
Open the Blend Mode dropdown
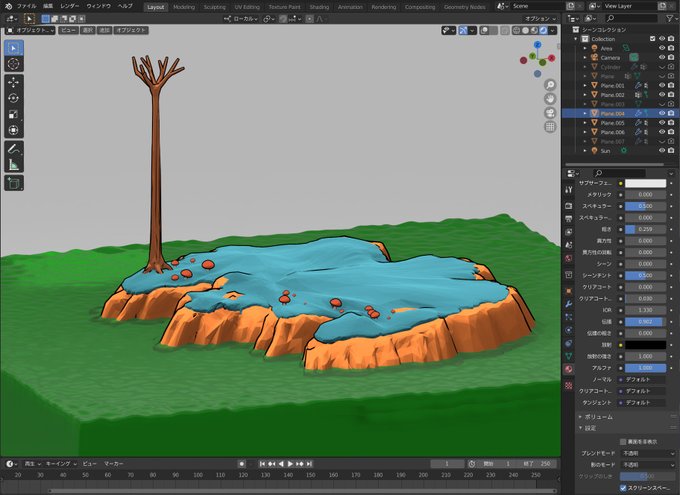648,453
